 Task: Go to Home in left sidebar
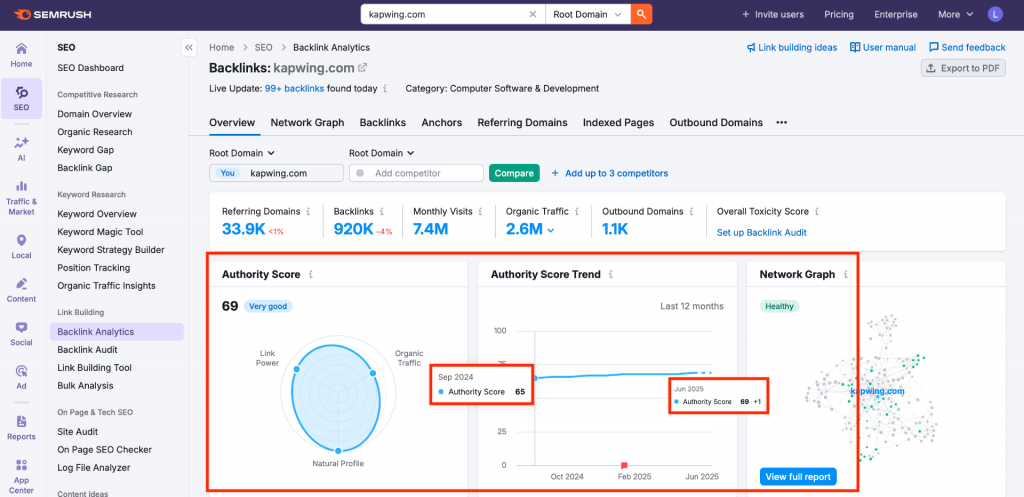coord(22,55)
